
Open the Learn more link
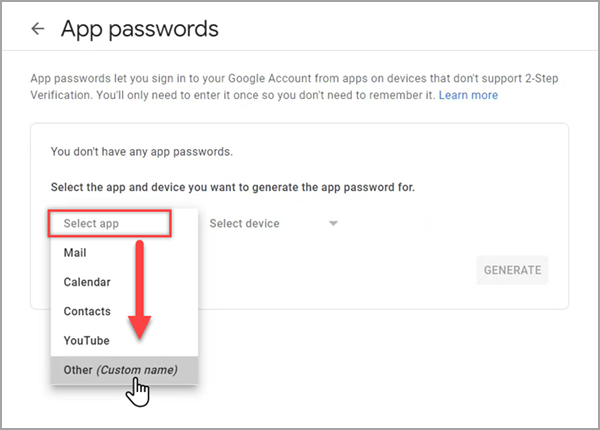click(x=468, y=95)
